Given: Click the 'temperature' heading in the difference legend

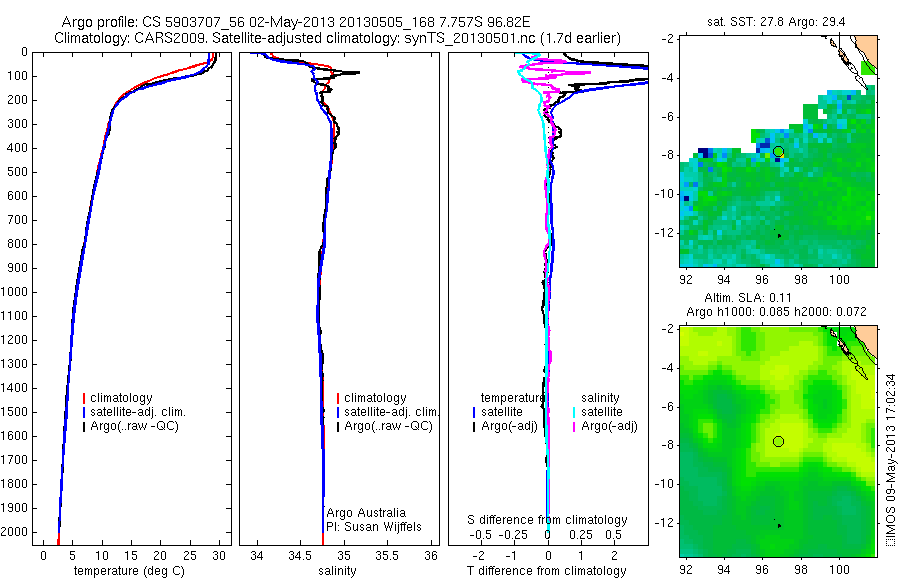Looking at the screenshot, I should click(x=513, y=398).
